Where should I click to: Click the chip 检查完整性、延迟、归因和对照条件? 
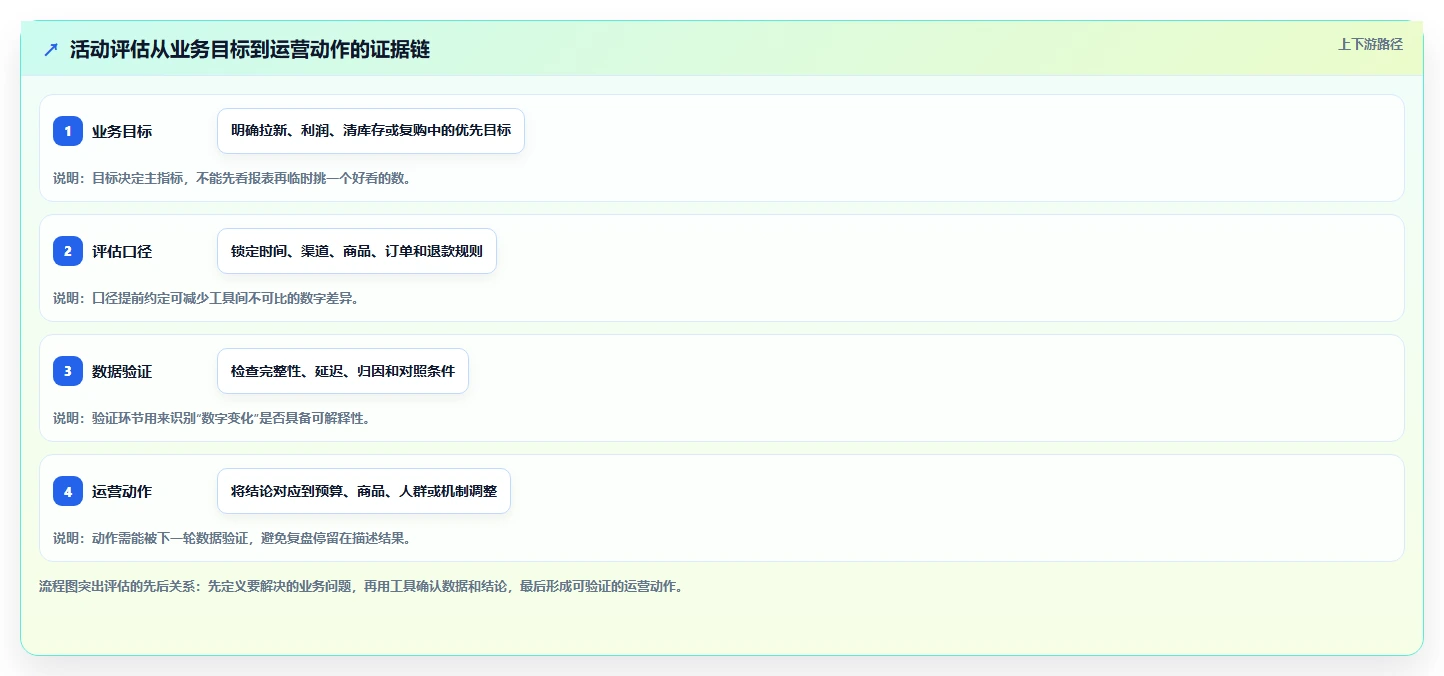(x=343, y=371)
